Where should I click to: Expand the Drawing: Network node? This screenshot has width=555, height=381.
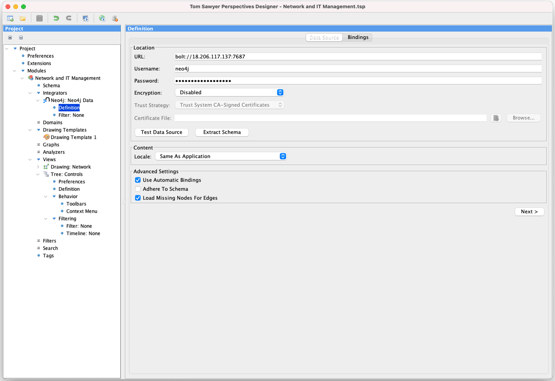point(38,167)
